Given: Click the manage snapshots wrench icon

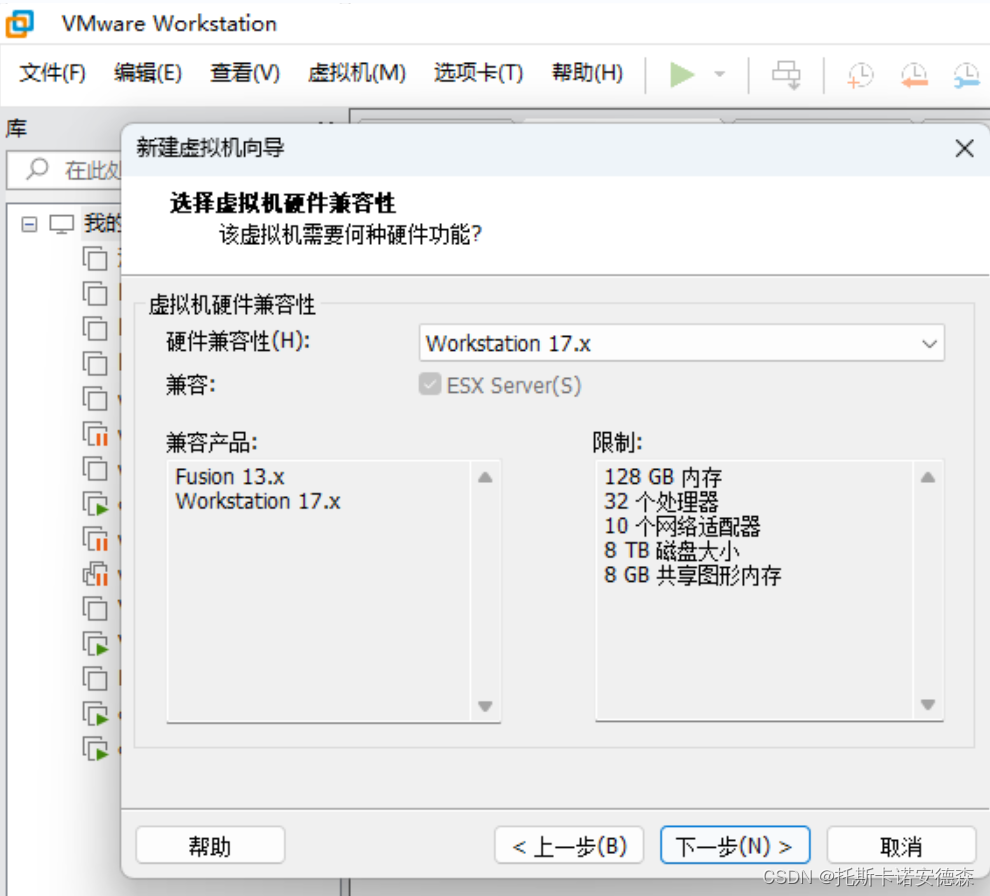Looking at the screenshot, I should (967, 75).
